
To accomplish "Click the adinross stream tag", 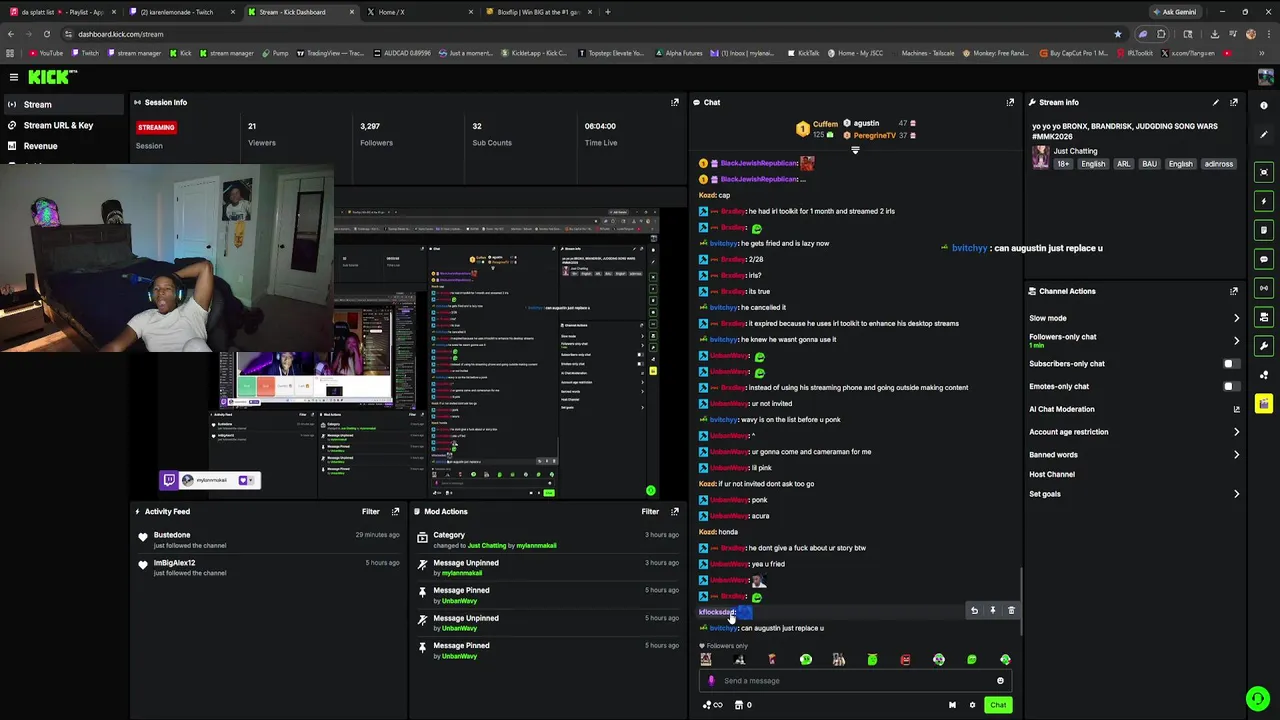I will (1219, 164).
